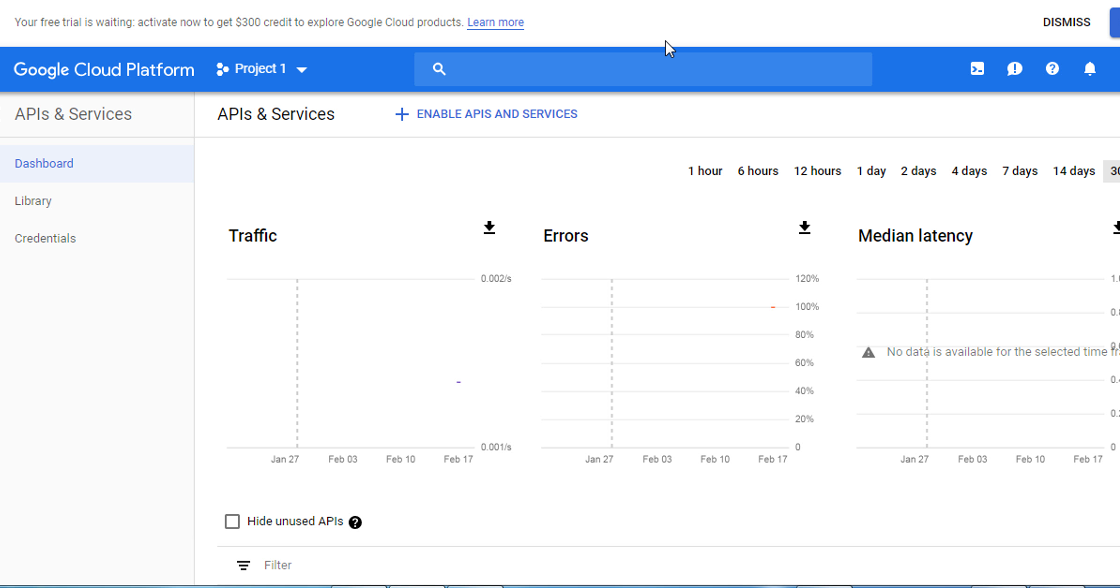
Task: Open the Help menu question mark icon
Action: pyautogui.click(x=1052, y=69)
